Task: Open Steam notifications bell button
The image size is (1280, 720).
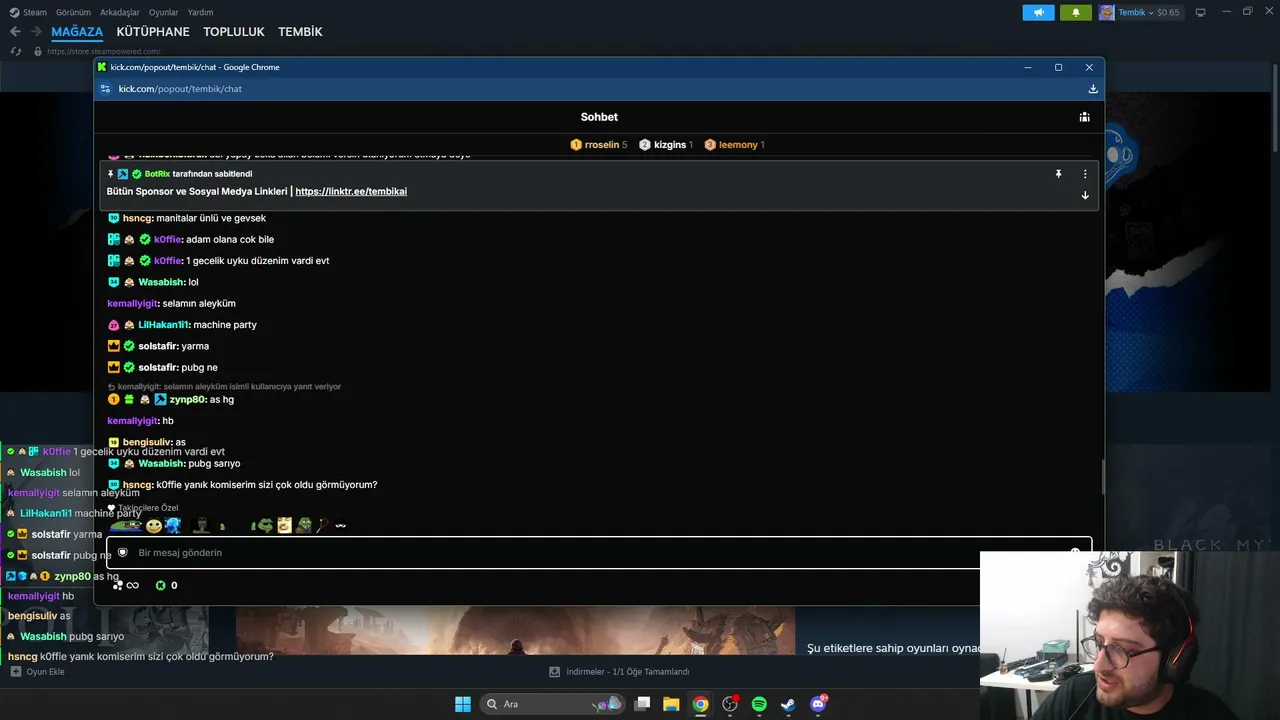Action: [1076, 12]
